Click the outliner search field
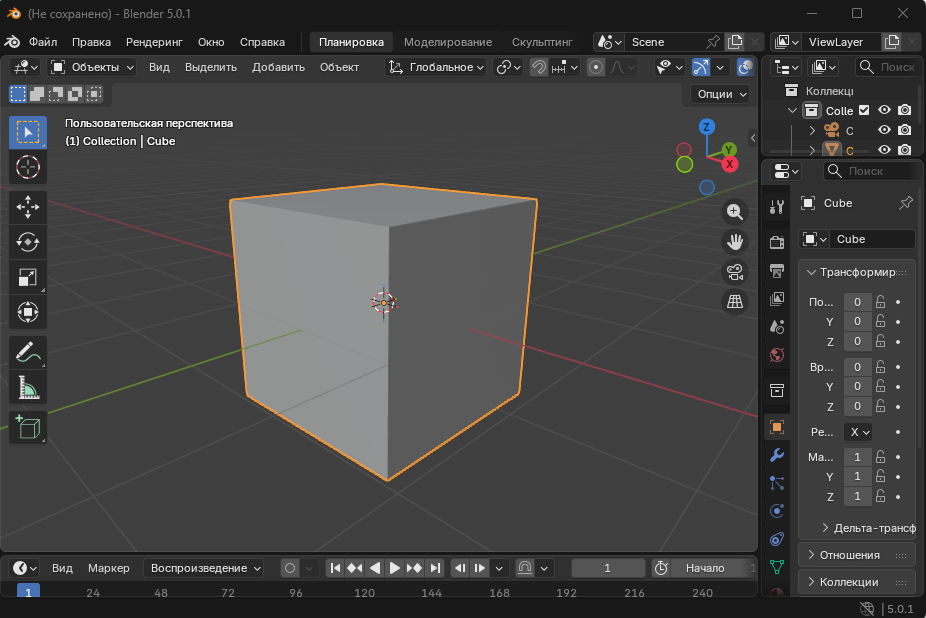 [887, 67]
